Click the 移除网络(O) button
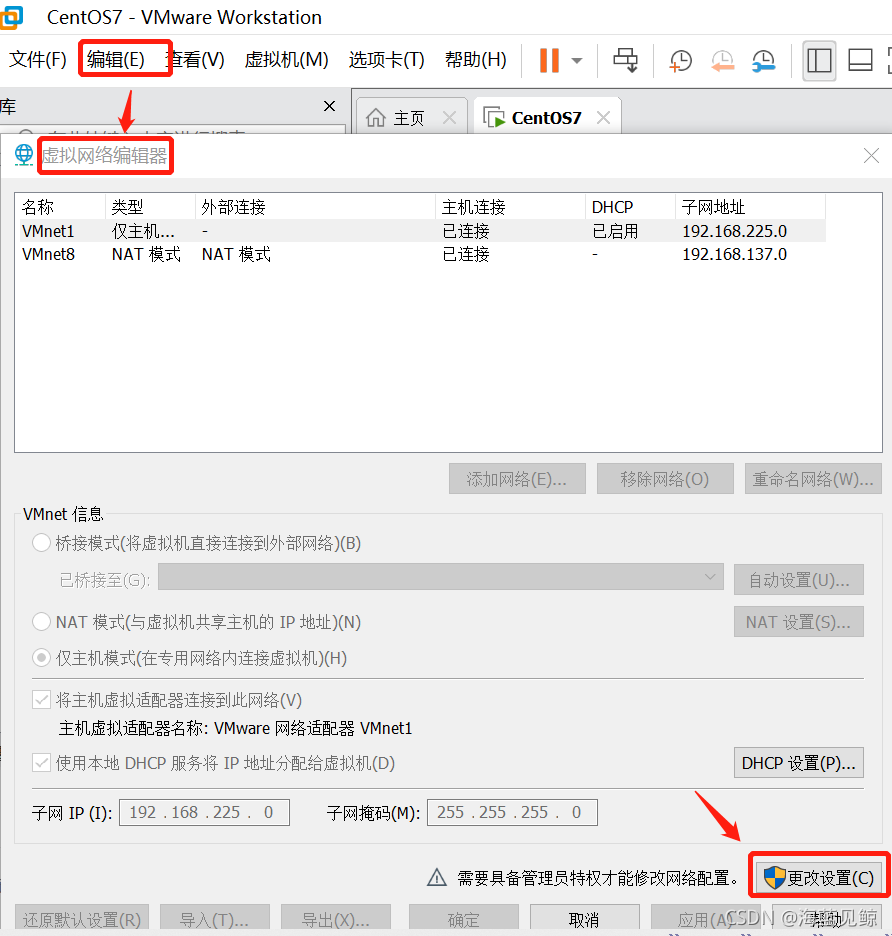892x936 pixels. click(665, 479)
